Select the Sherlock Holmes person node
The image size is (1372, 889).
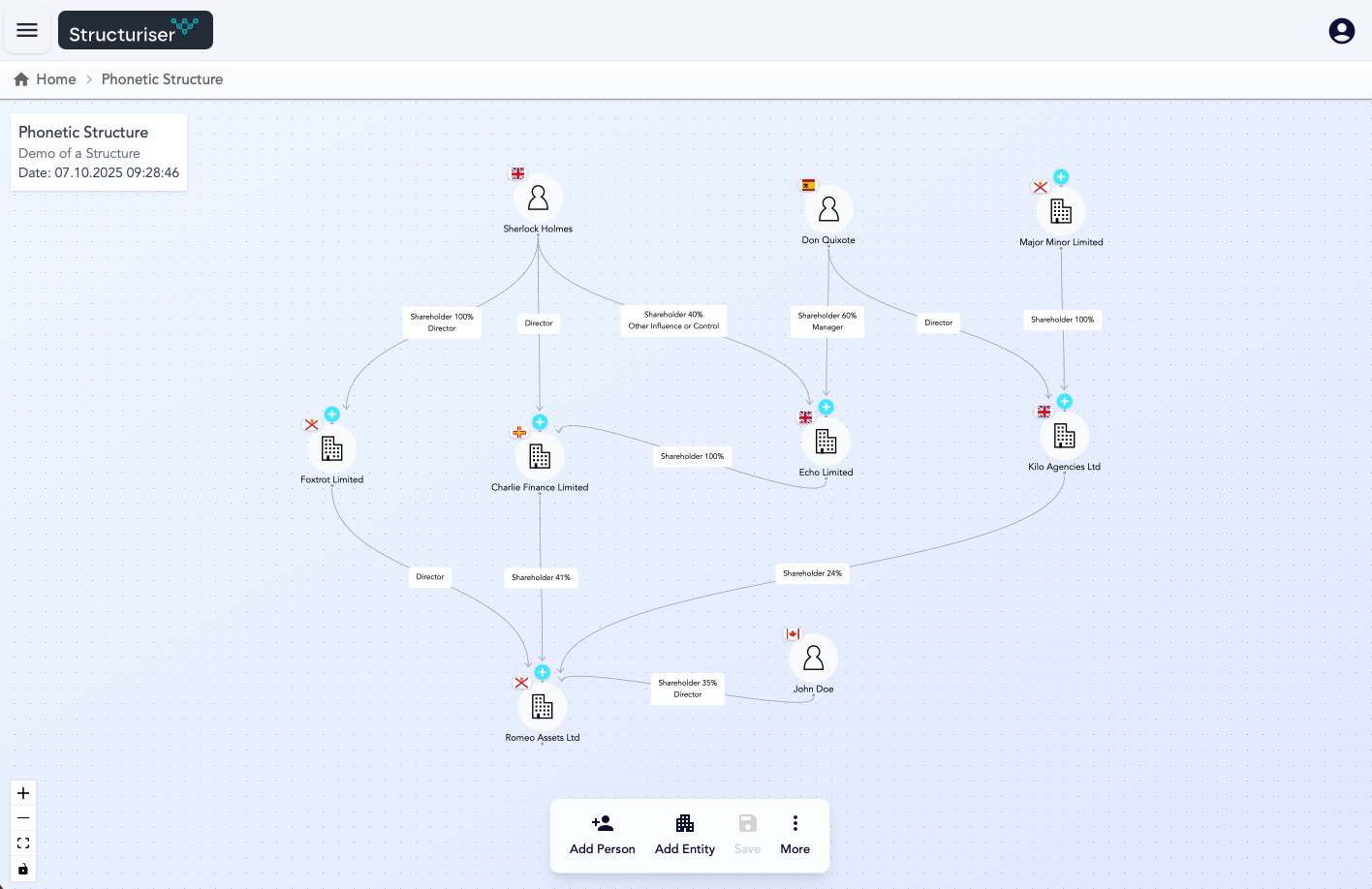pyautogui.click(x=538, y=199)
